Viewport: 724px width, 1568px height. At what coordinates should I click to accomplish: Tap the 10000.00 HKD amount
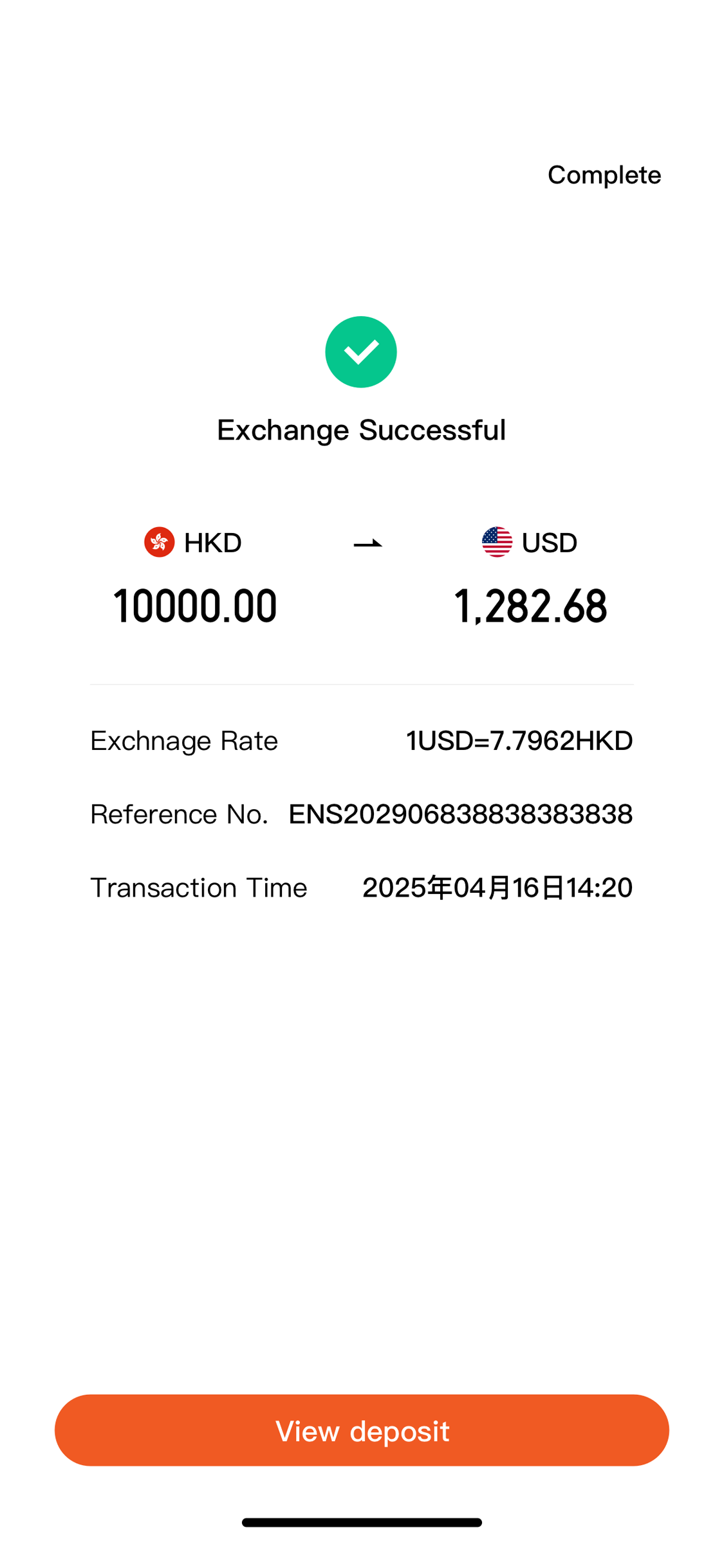coord(195,606)
